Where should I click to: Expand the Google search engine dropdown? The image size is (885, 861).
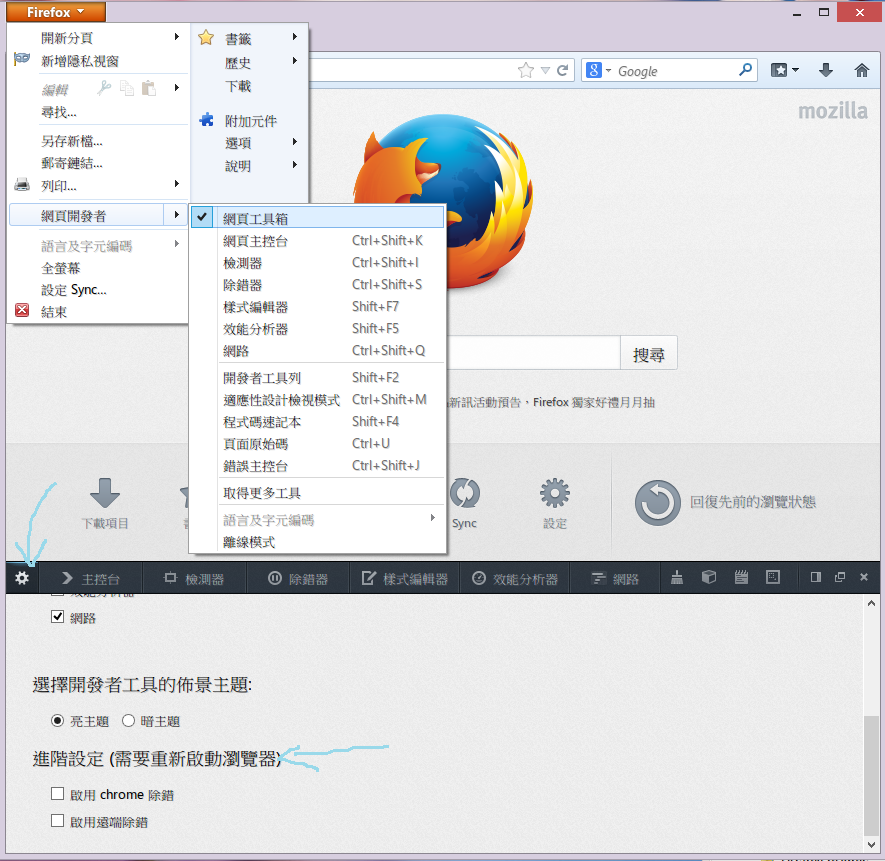pyautogui.click(x=599, y=70)
